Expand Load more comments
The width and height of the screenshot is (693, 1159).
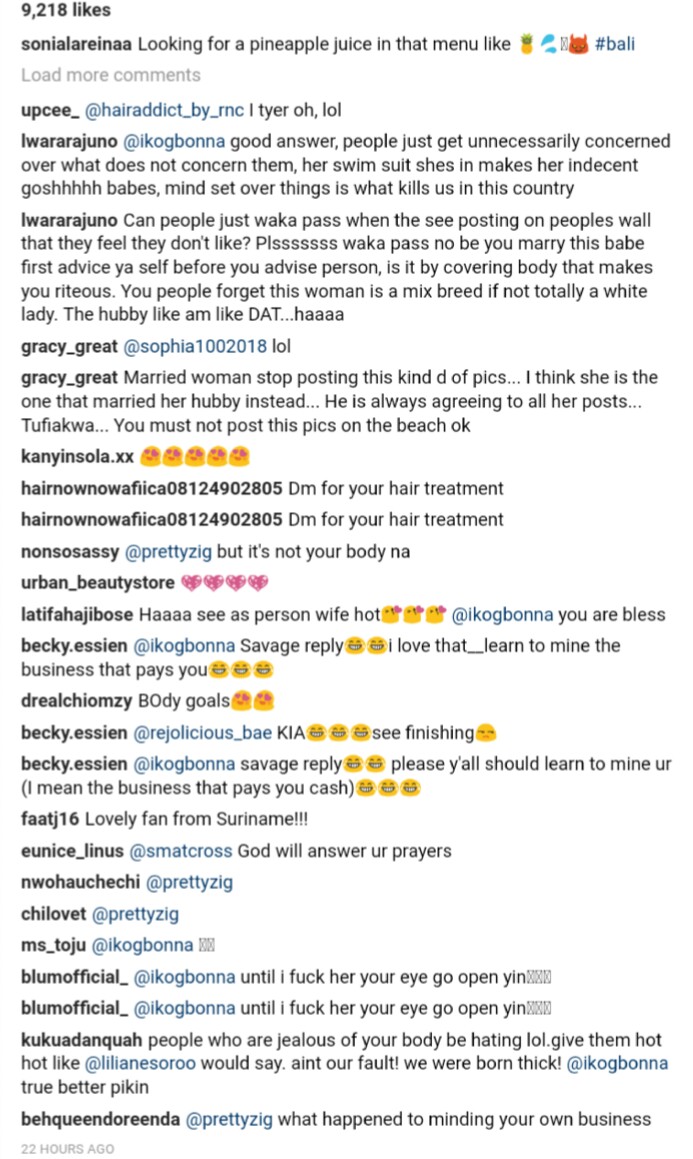pos(110,75)
